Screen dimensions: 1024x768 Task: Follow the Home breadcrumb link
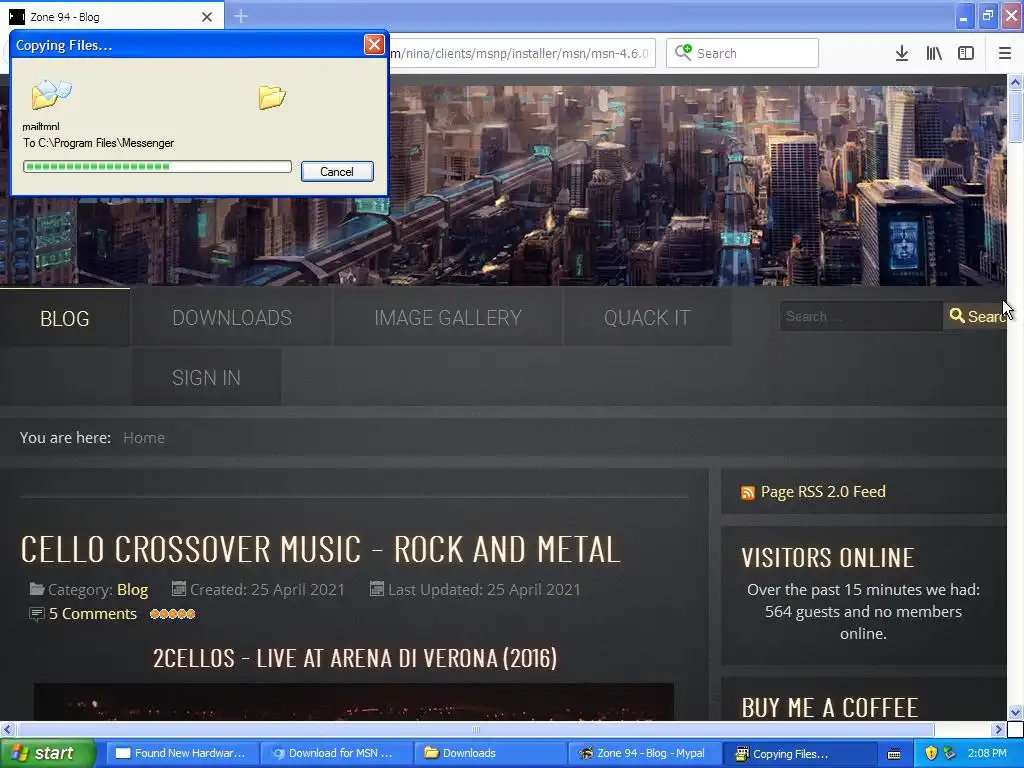click(x=144, y=438)
